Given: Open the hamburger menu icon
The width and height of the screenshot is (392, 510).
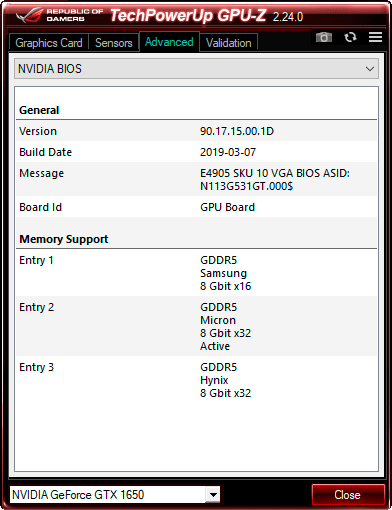Looking at the screenshot, I should pyautogui.click(x=375, y=37).
